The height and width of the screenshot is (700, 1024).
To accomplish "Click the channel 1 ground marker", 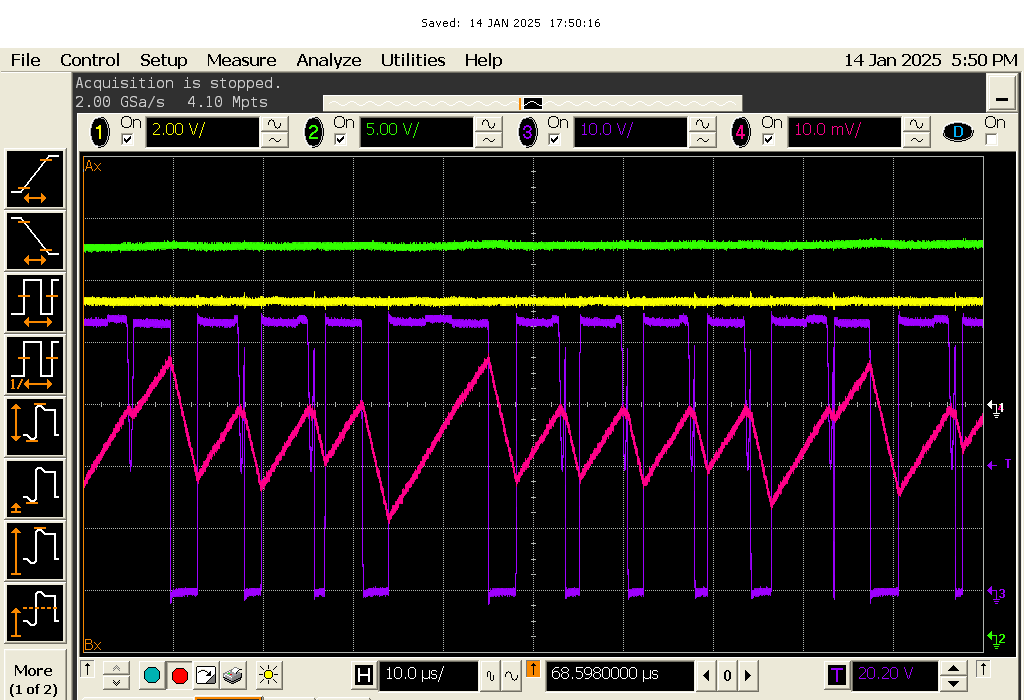I will (x=995, y=409).
